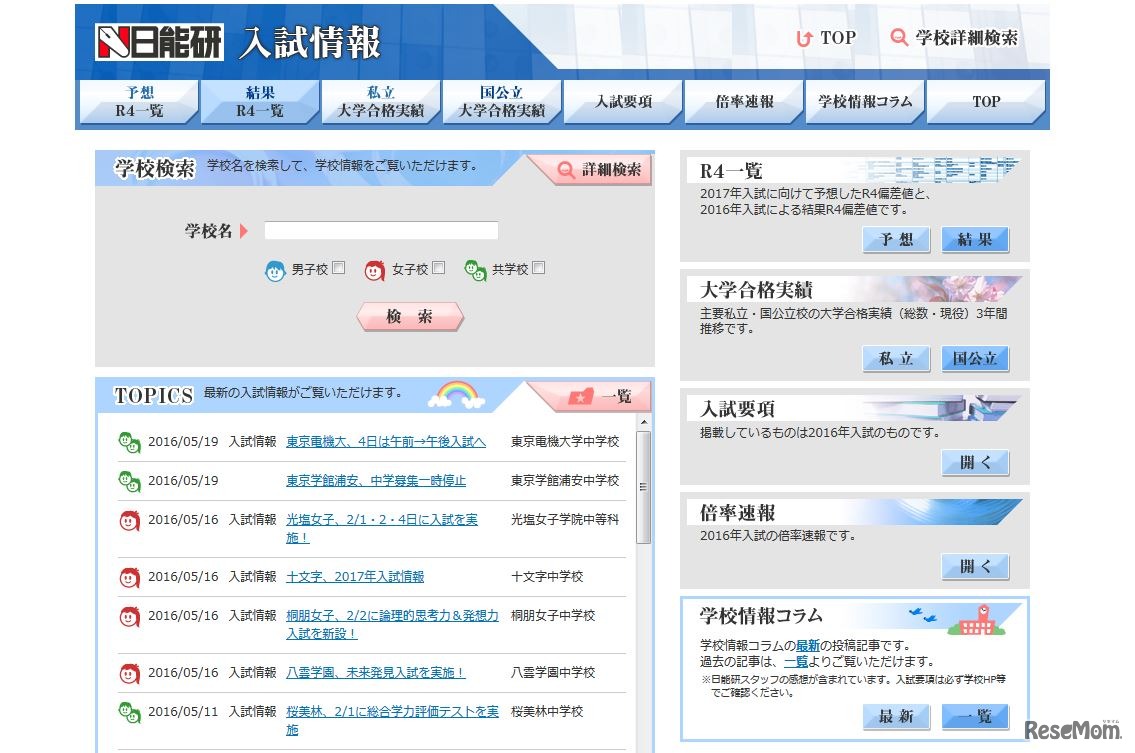Click the 日能研 logo in header
Image resolution: width=1135 pixels, height=753 pixels.
tap(159, 42)
